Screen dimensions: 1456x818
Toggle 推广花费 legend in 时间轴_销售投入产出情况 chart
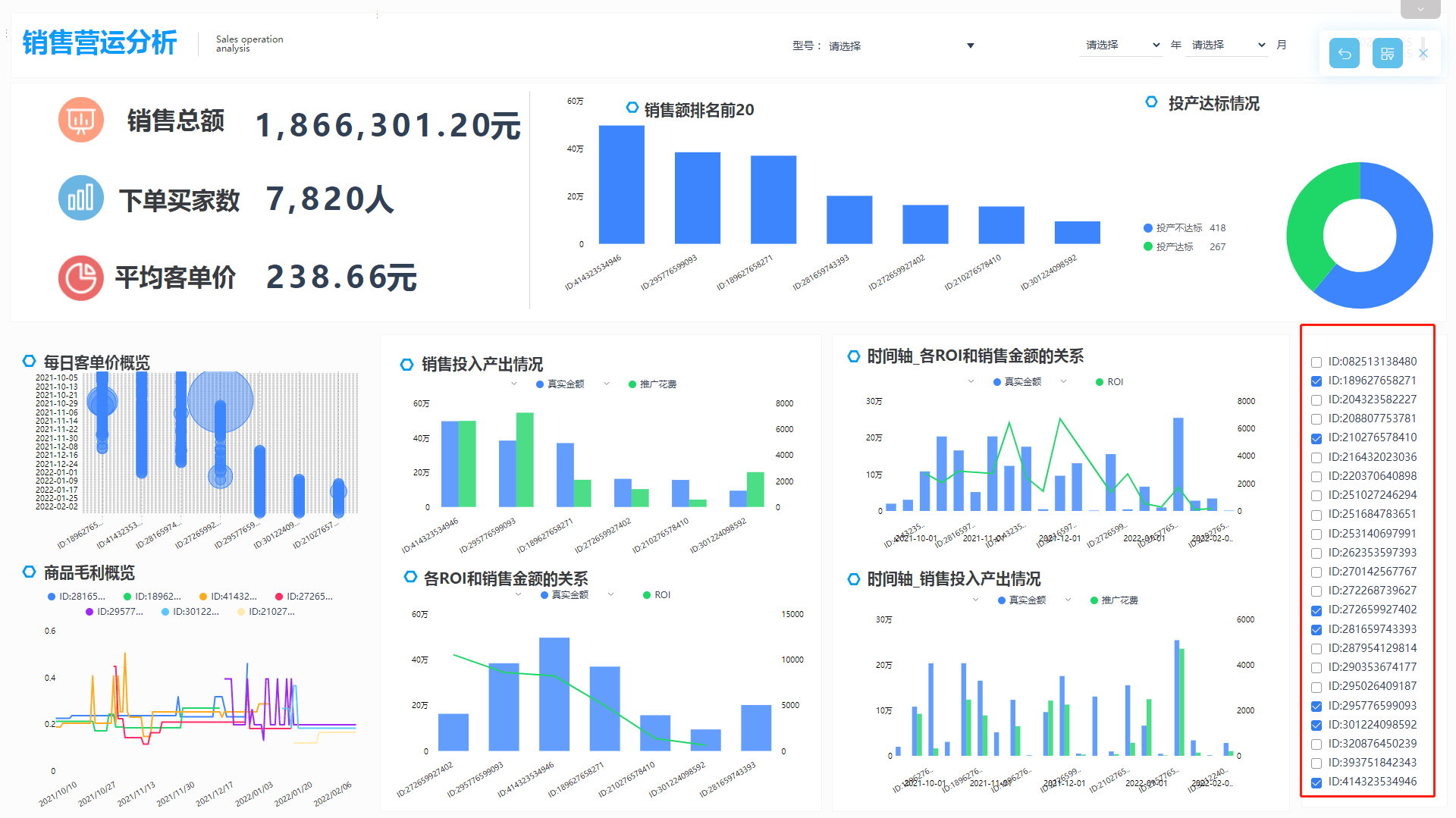[x=1114, y=600]
